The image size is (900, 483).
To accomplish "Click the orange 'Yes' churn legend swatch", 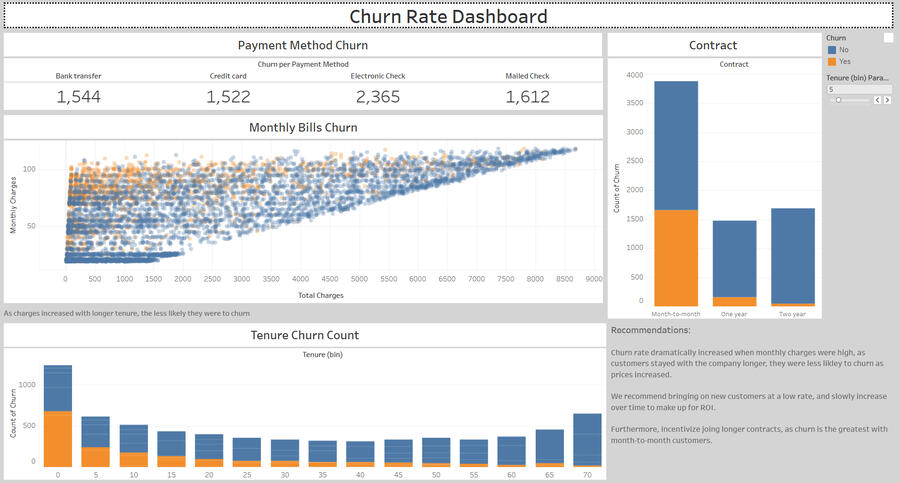I will click(831, 61).
